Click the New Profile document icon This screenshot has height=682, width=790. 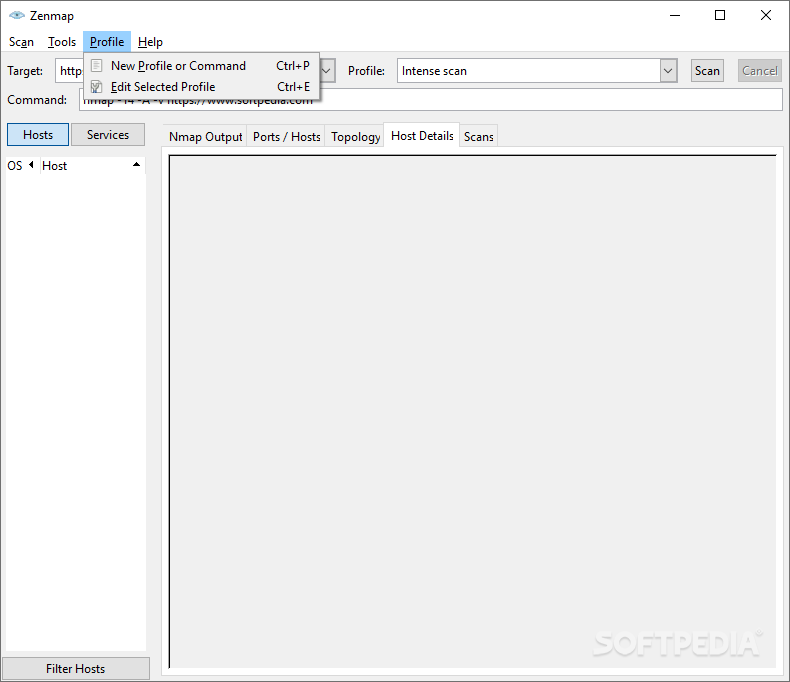point(96,65)
